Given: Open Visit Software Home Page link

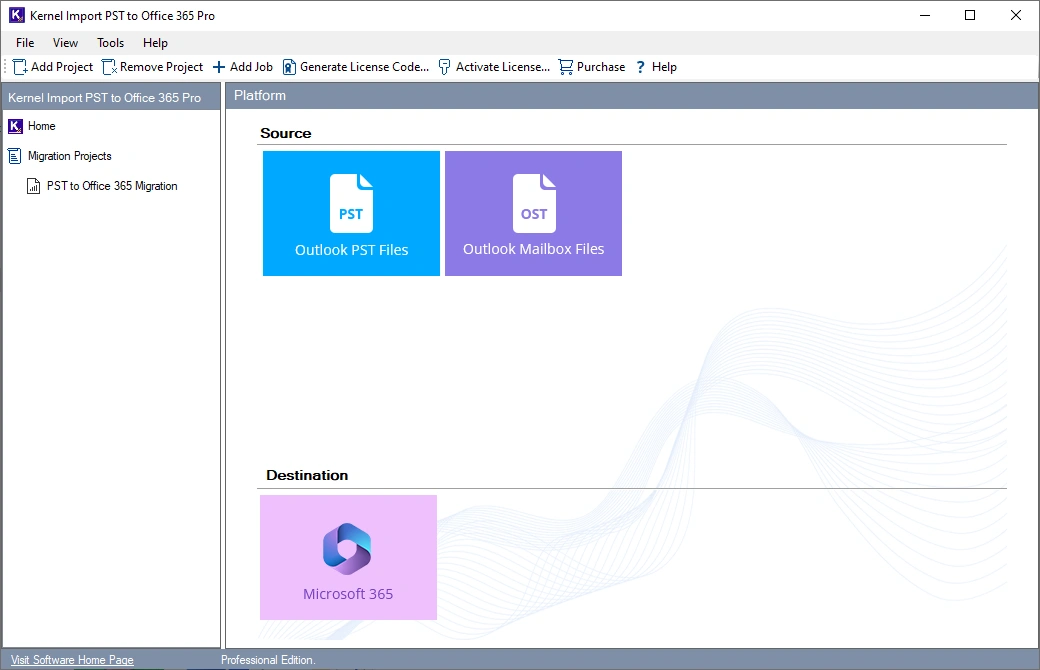Looking at the screenshot, I should point(72,659).
